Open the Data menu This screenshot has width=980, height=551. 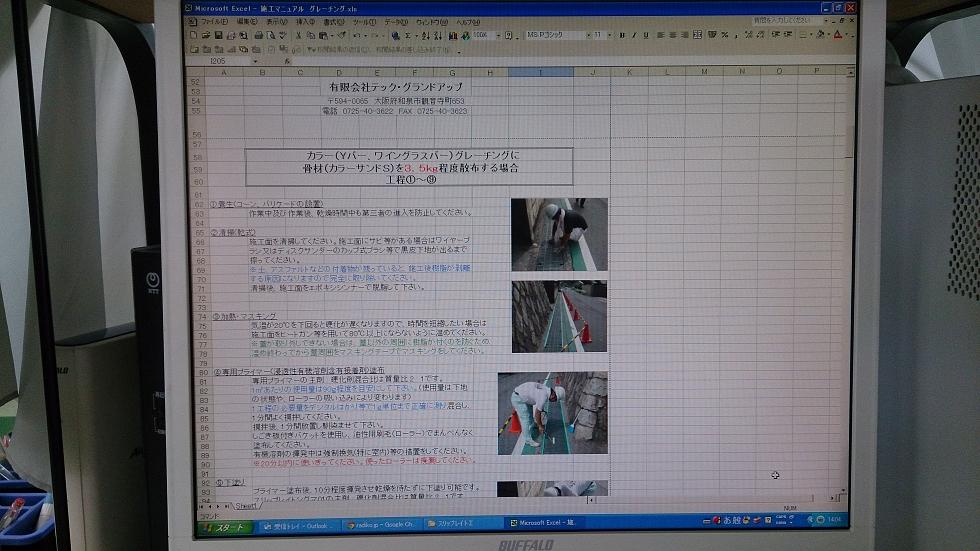tap(396, 21)
